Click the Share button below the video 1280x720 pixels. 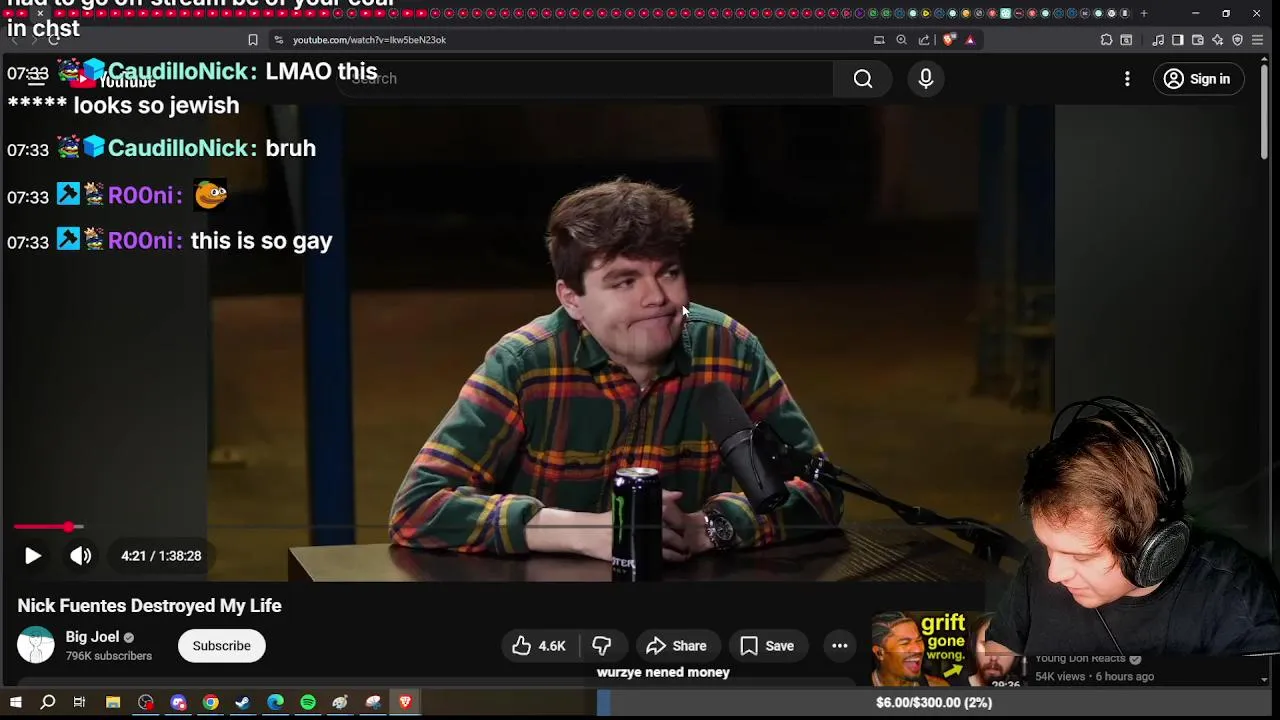677,646
